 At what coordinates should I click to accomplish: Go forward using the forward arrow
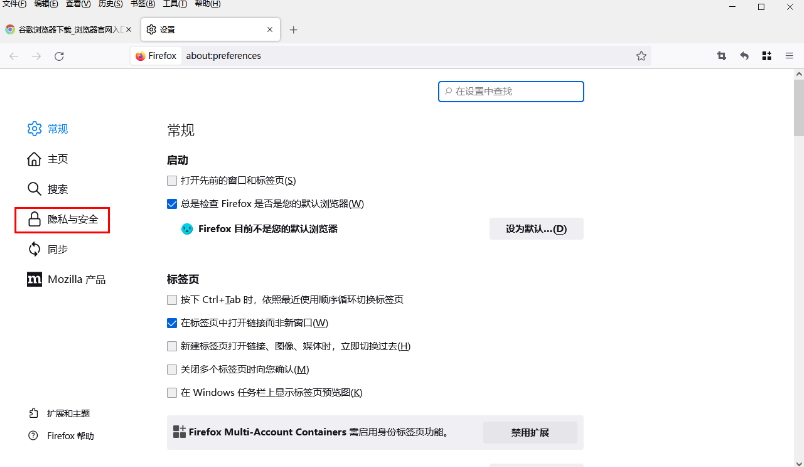pyautogui.click(x=36, y=56)
